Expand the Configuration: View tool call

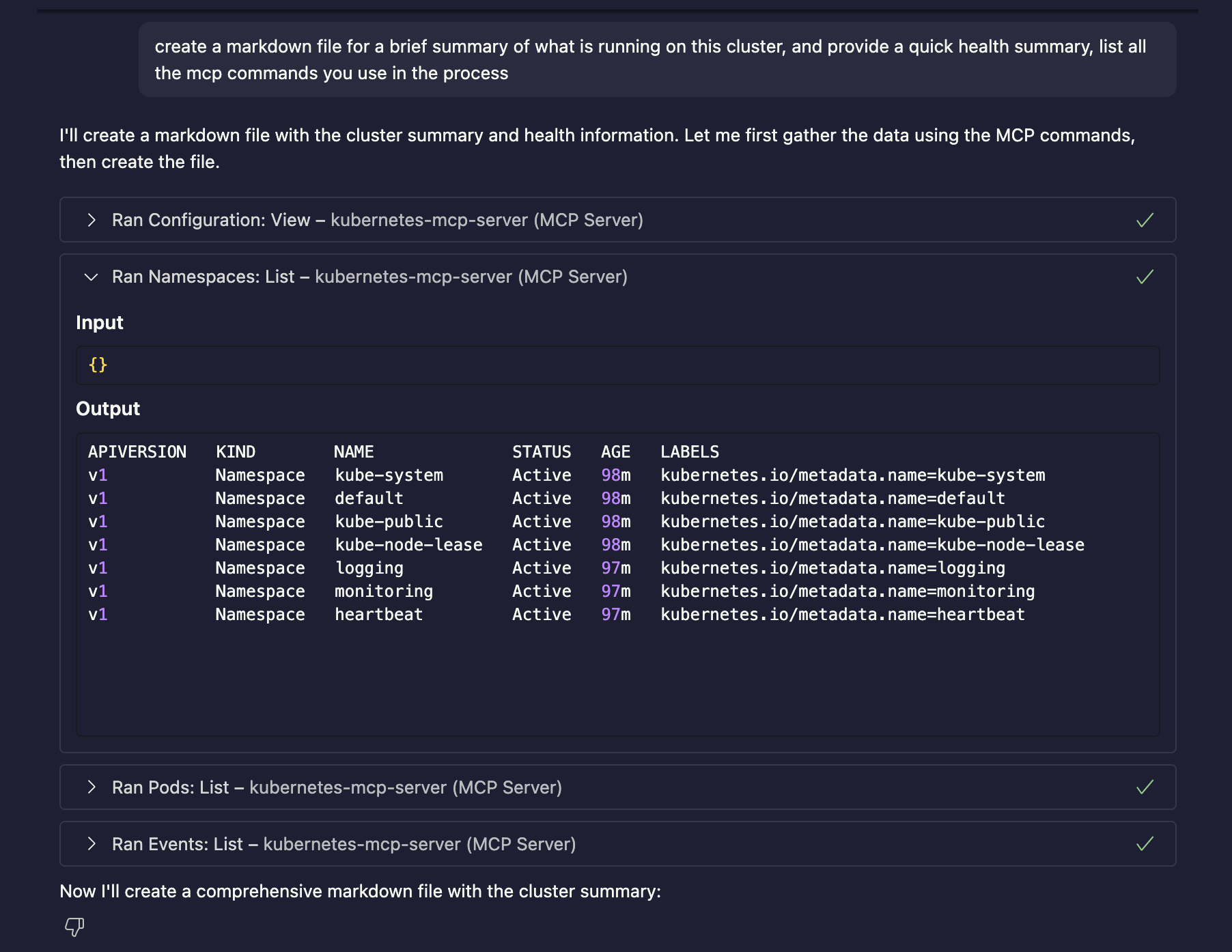tap(92, 220)
